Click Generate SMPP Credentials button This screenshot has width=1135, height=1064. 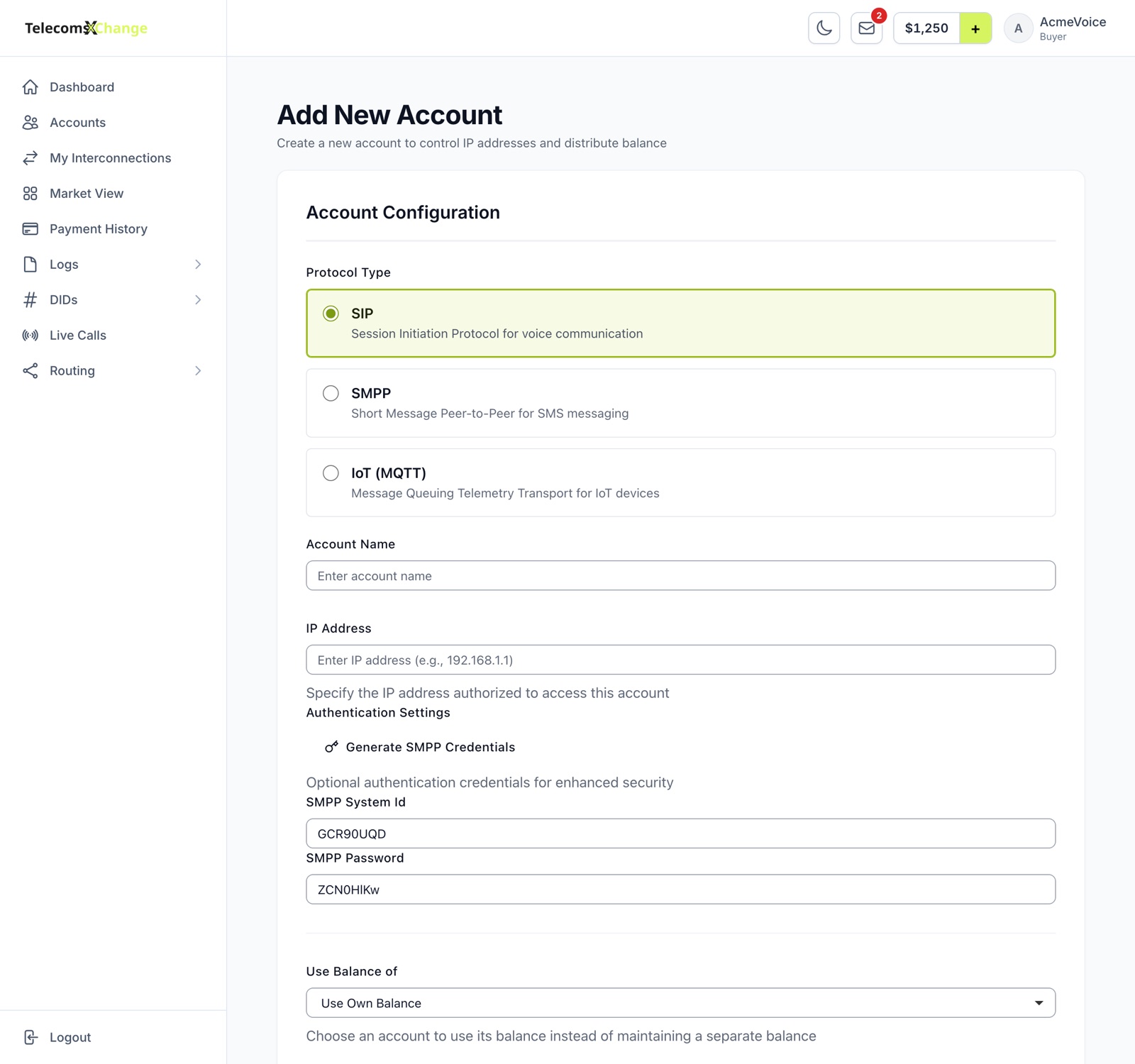pos(420,747)
